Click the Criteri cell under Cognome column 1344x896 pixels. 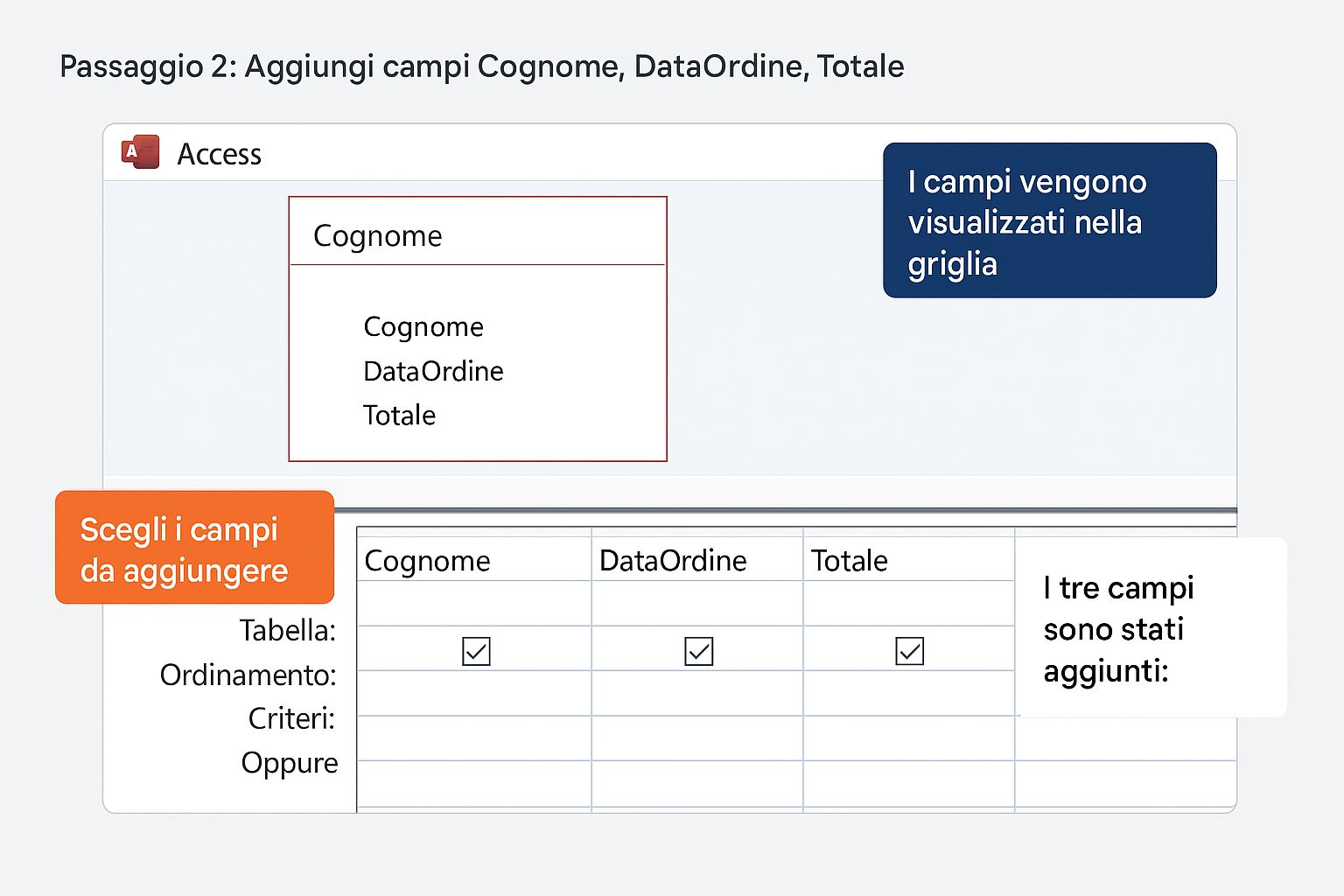point(473,738)
